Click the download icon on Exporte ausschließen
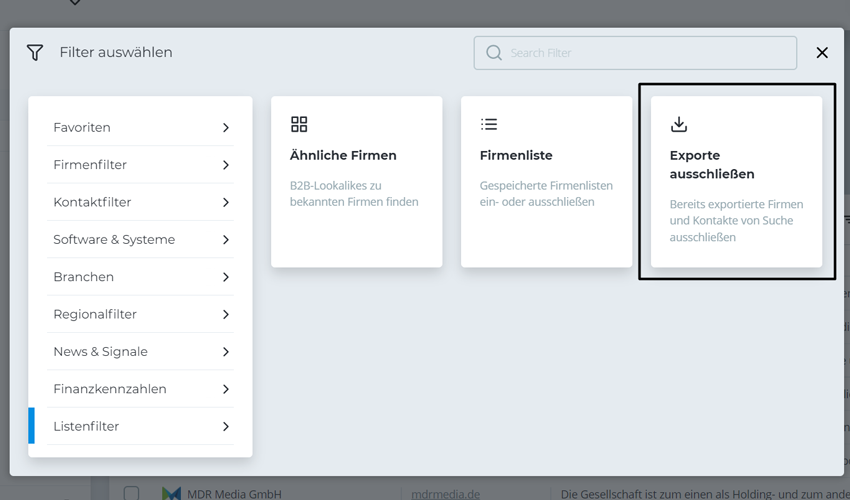The image size is (850, 500). pos(679,124)
